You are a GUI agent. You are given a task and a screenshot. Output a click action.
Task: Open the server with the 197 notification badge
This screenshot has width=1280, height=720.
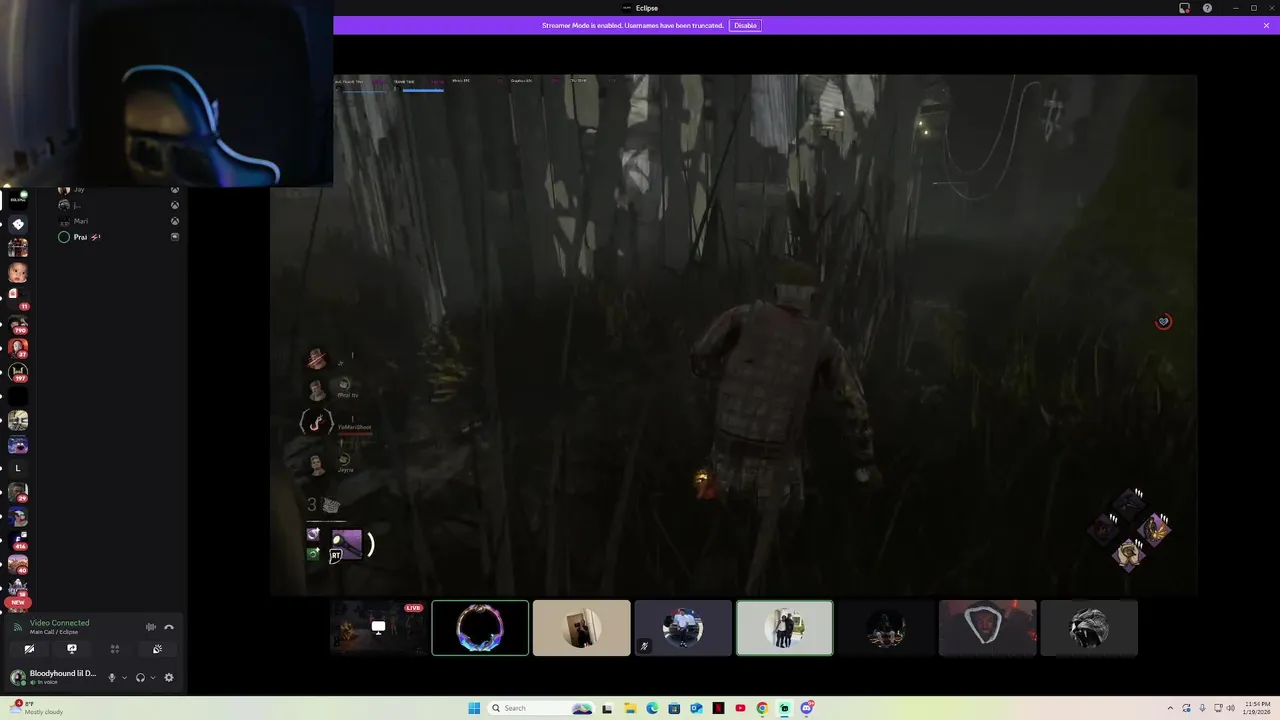(18, 372)
